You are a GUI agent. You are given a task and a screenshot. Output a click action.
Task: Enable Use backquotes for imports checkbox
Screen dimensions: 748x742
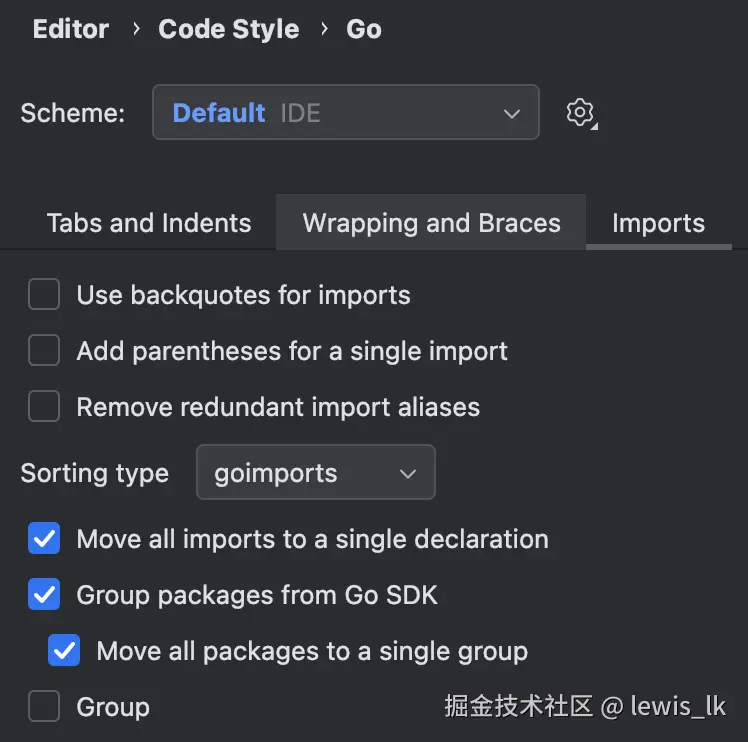point(44,295)
